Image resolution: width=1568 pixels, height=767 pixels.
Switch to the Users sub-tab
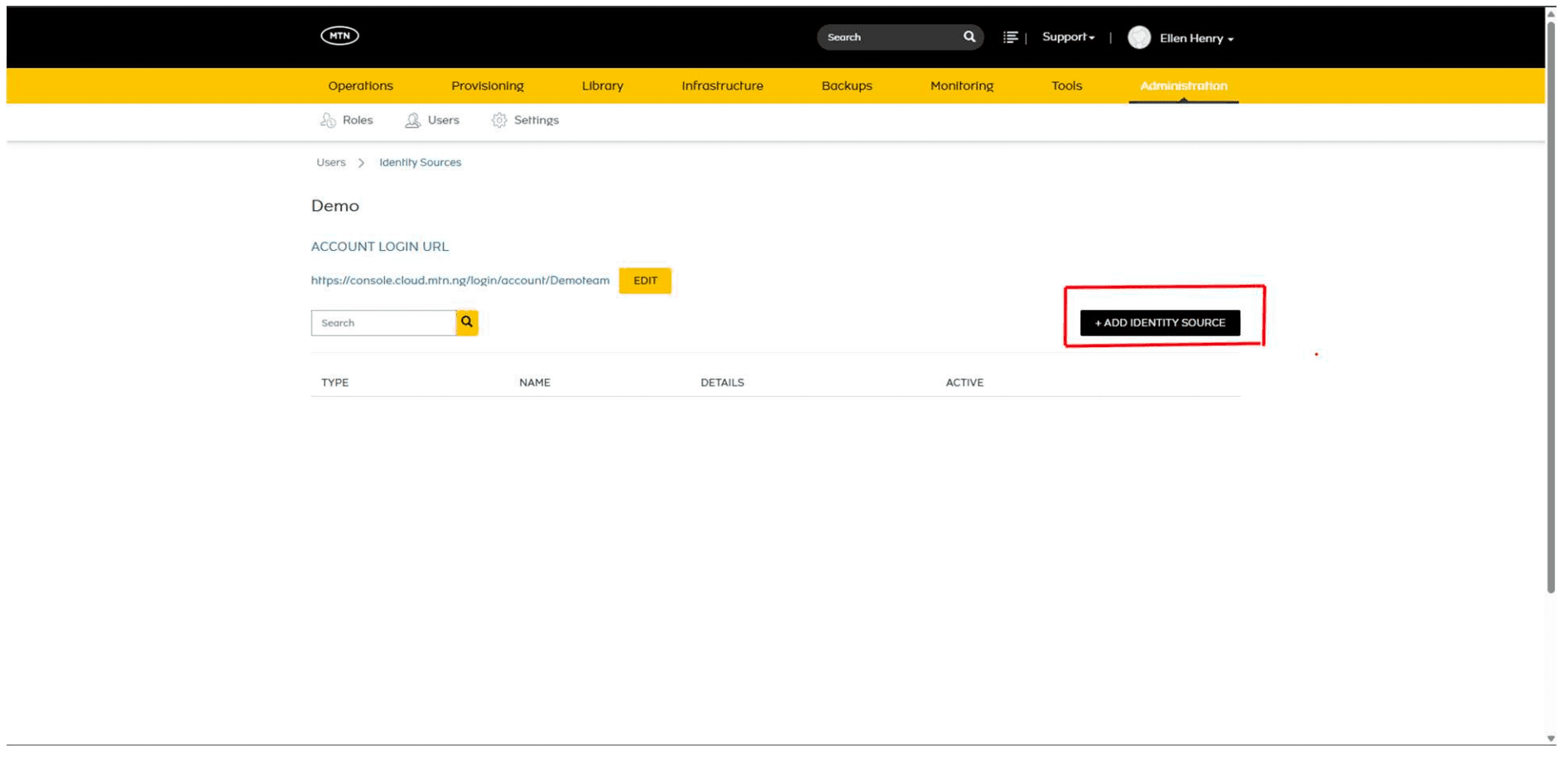pos(432,120)
